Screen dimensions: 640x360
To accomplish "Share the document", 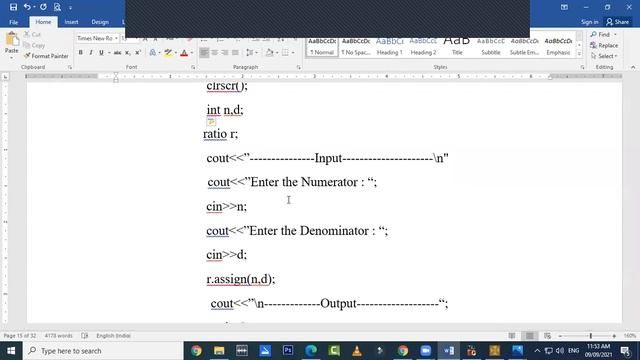I will coord(618,22).
